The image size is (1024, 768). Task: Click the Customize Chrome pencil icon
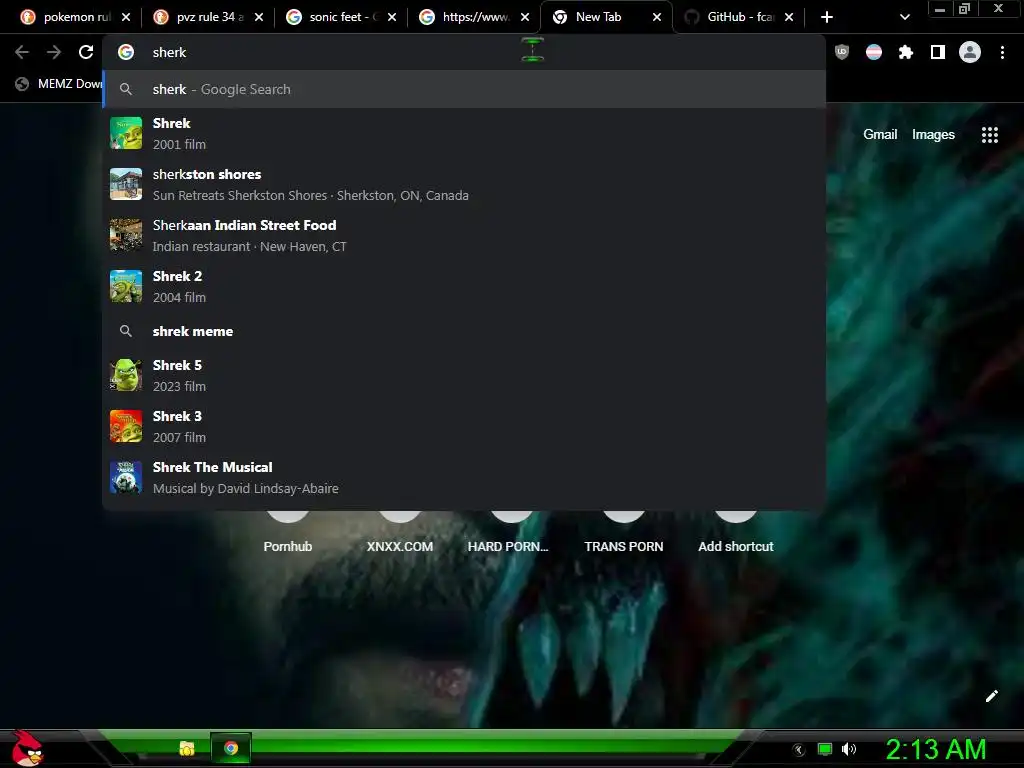tap(991, 696)
